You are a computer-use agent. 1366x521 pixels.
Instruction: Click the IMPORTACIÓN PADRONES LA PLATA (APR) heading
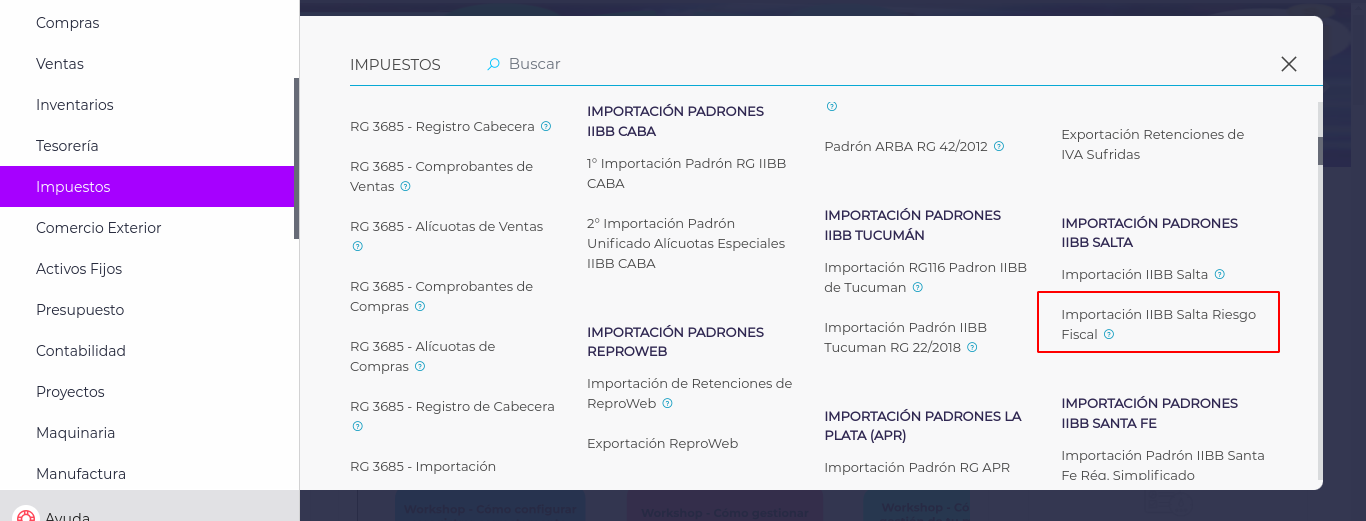coord(923,426)
